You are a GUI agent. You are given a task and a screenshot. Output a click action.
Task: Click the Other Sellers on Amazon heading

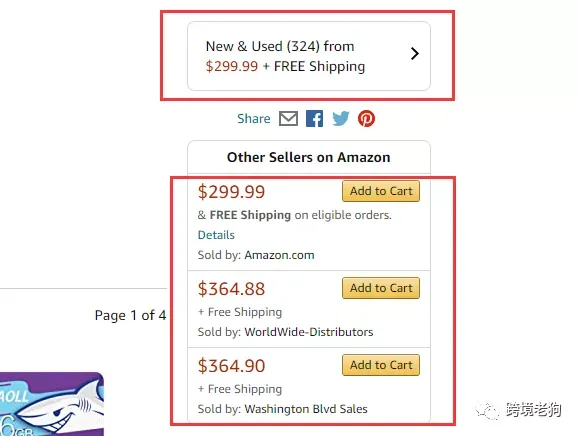point(308,158)
